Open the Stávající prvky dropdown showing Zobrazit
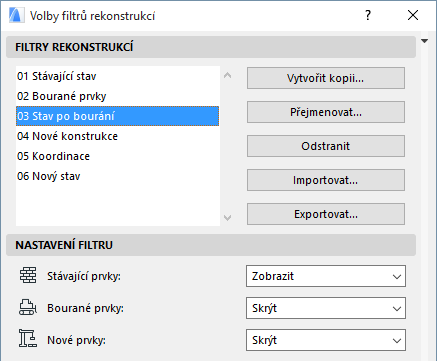The width and height of the screenshot is (437, 361). click(326, 276)
